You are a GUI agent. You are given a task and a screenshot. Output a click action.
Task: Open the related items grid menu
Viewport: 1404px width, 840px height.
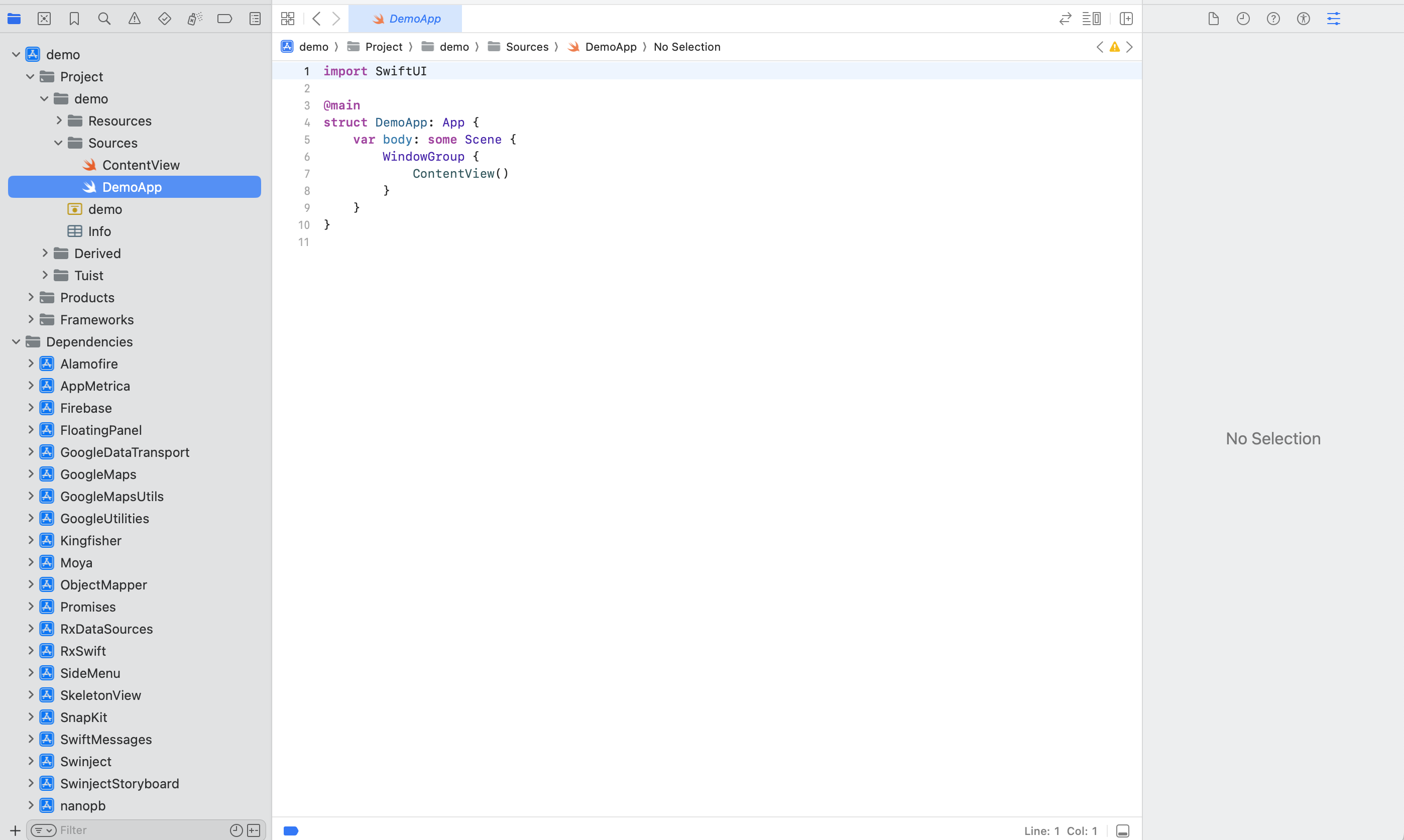pos(288,19)
